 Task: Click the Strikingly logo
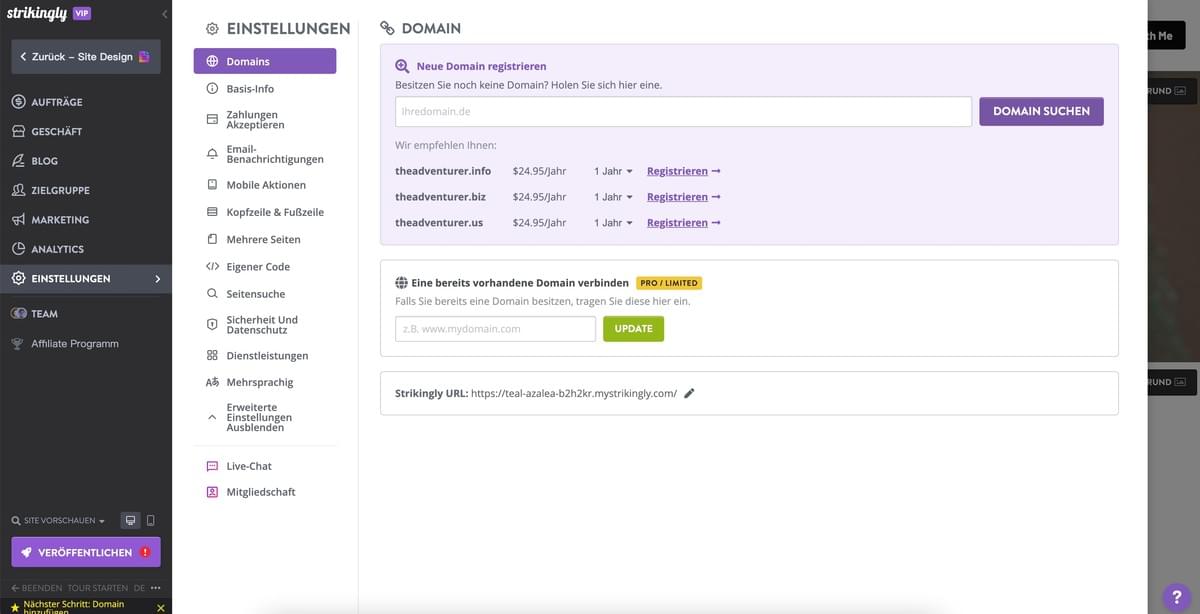35,14
